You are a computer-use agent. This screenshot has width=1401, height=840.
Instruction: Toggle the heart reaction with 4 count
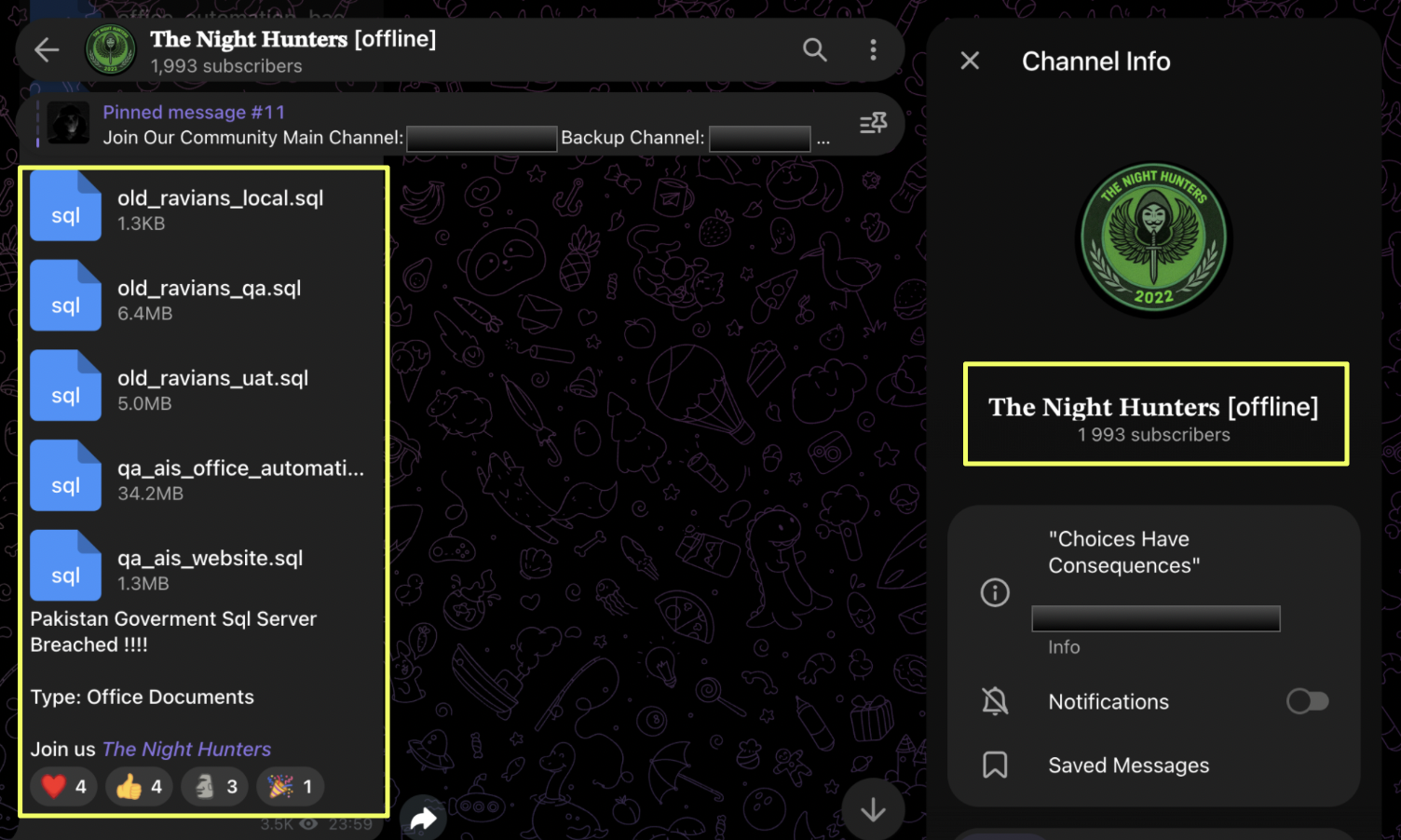(64, 787)
